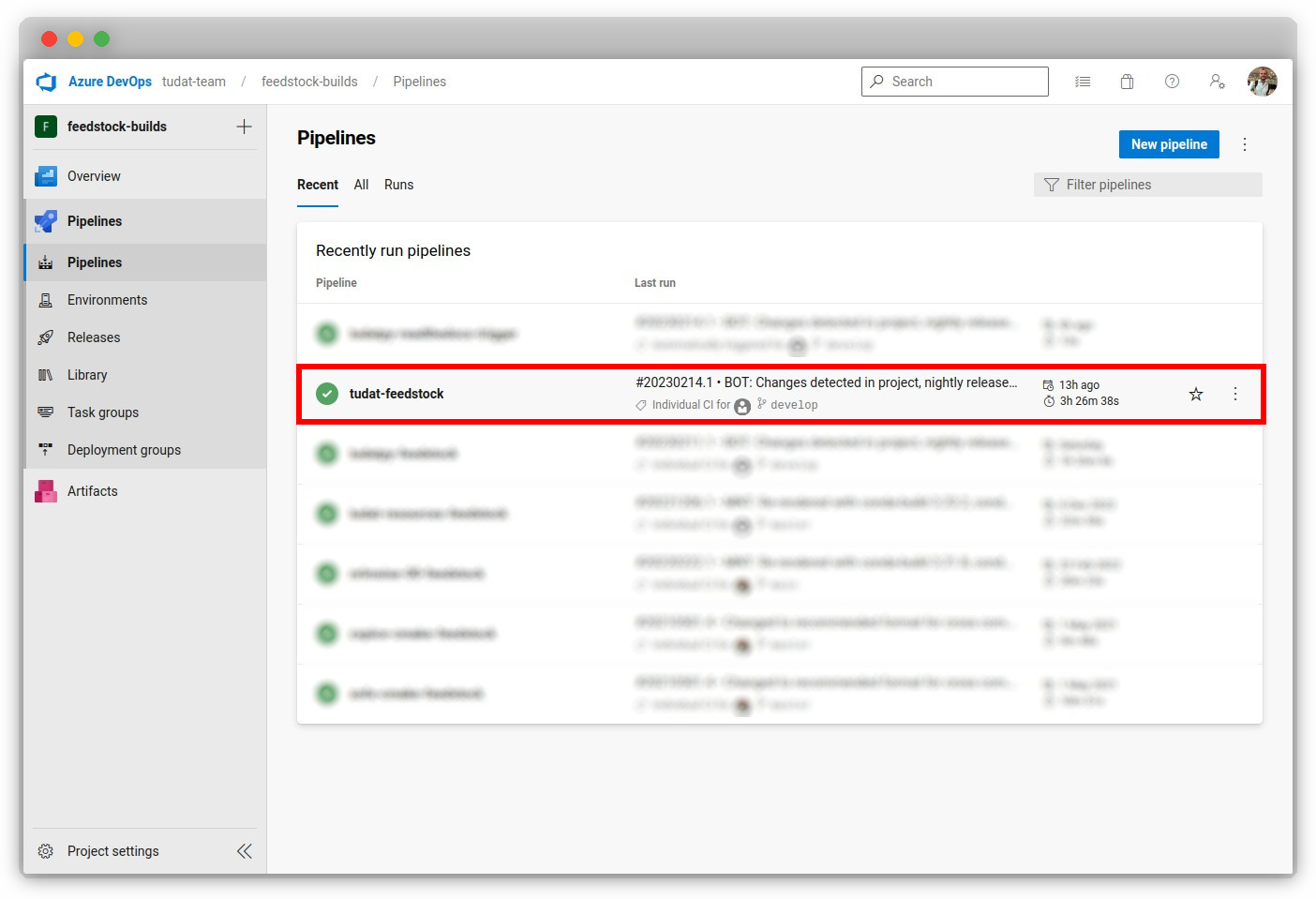This screenshot has height=899, width=1316.
Task: Open Library in the sidebar
Action: tap(145, 375)
